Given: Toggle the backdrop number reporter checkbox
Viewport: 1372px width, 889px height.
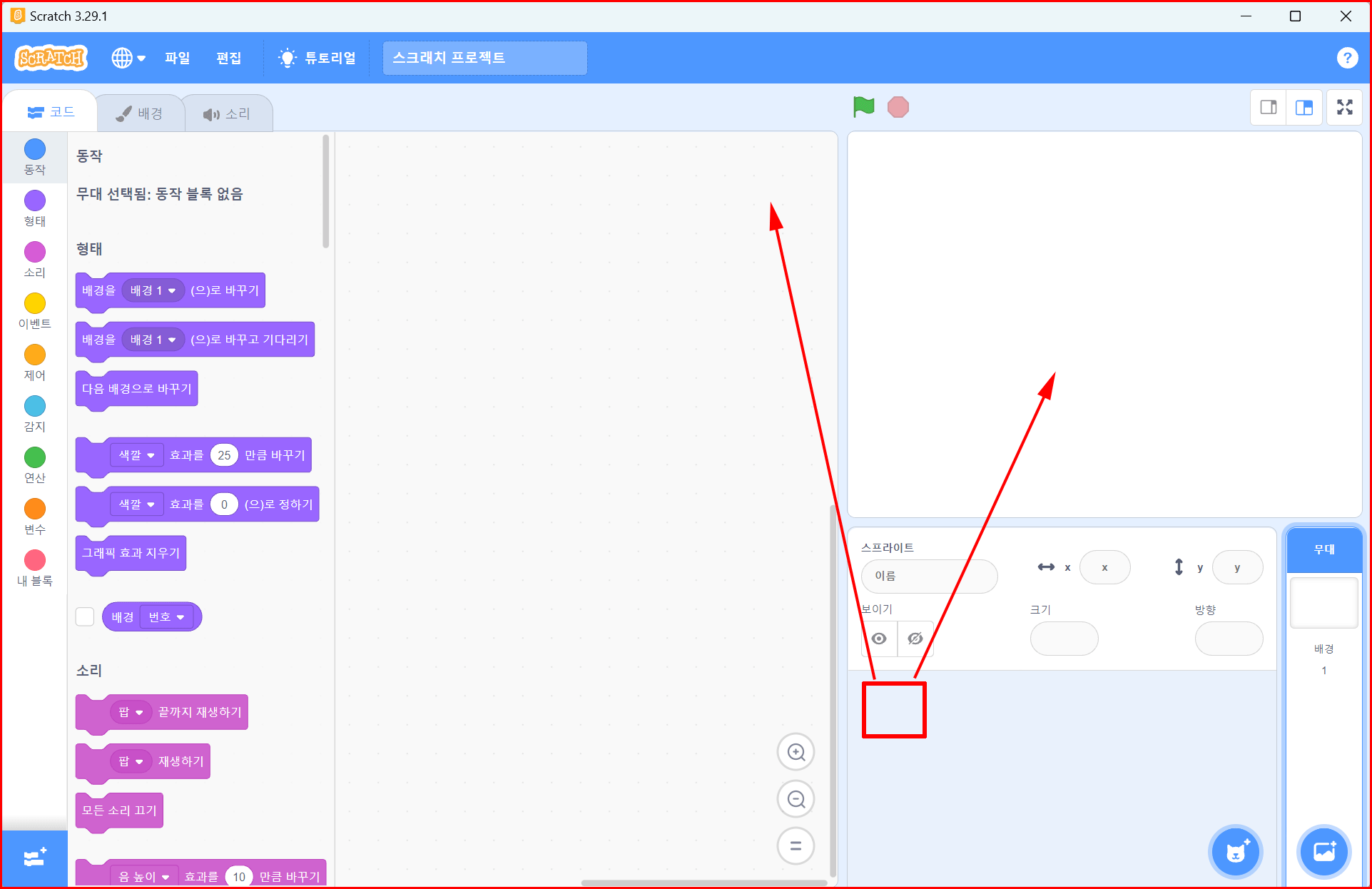Looking at the screenshot, I should tap(85, 616).
